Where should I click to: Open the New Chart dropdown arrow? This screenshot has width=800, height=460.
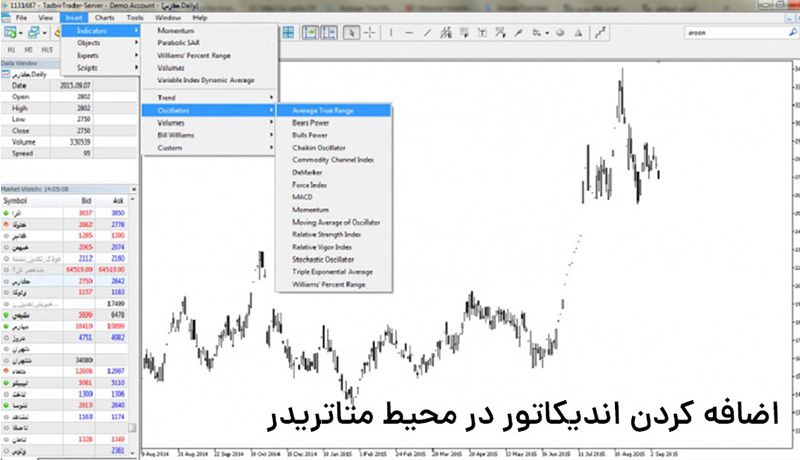(20, 33)
